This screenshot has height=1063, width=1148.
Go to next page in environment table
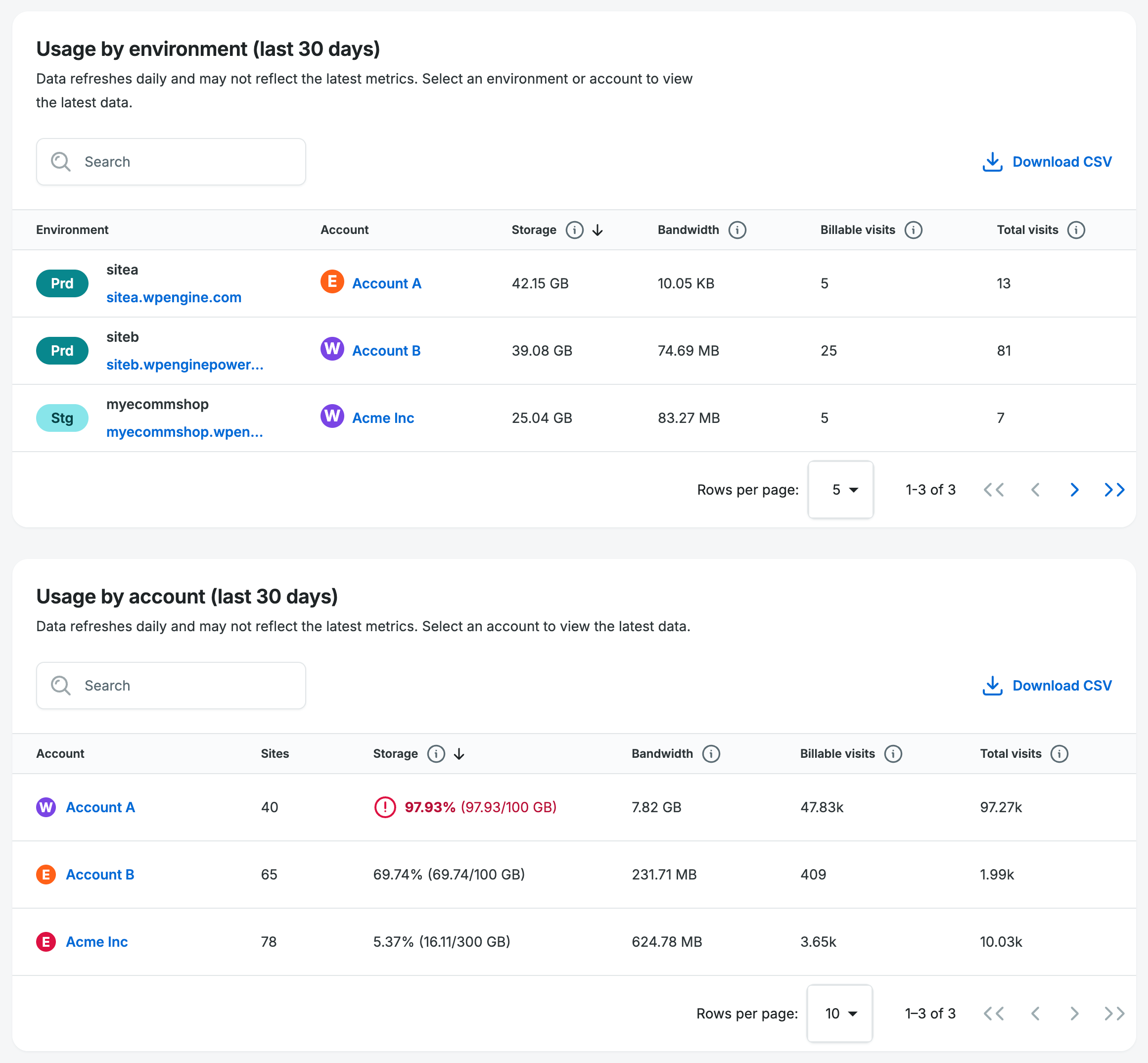pyautogui.click(x=1074, y=490)
